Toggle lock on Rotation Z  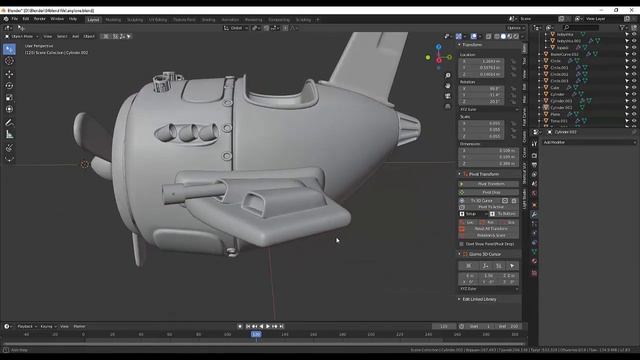(x=513, y=102)
